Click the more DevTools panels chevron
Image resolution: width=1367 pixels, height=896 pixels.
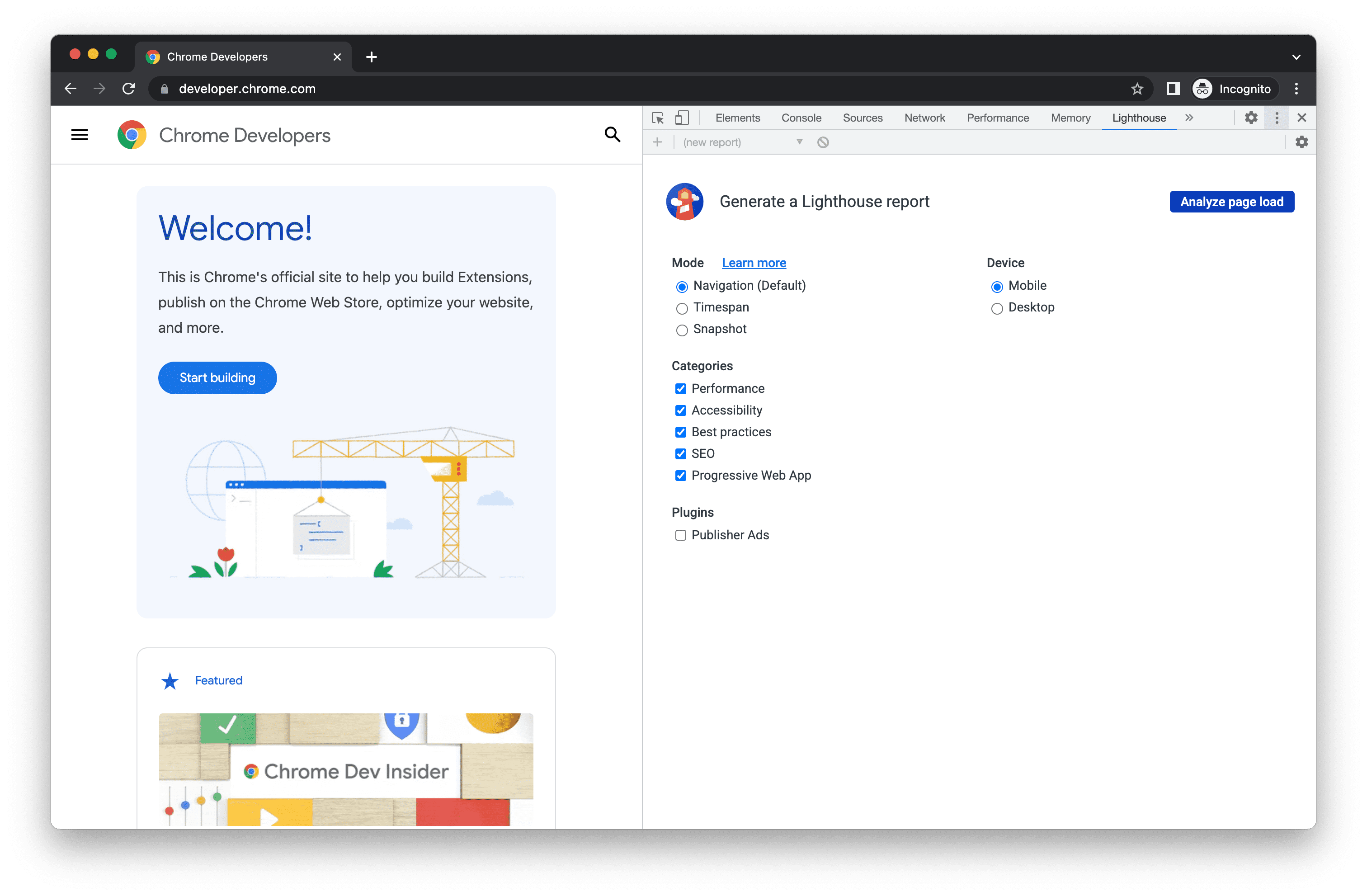tap(1190, 118)
